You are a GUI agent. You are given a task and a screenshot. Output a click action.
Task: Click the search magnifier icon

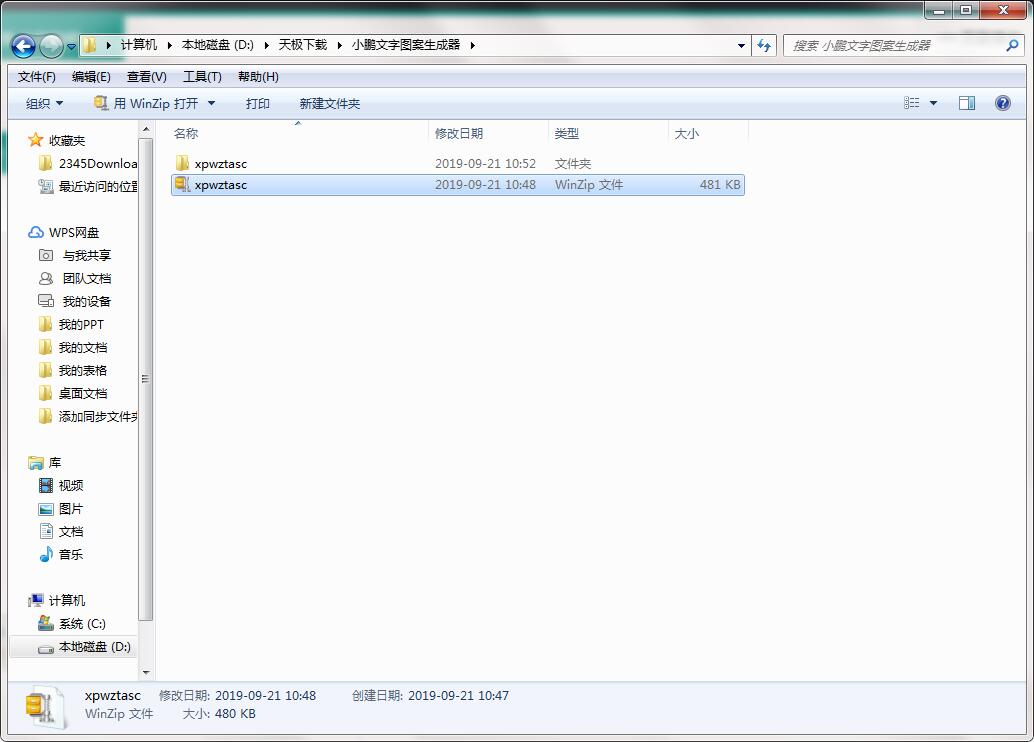tap(1013, 46)
